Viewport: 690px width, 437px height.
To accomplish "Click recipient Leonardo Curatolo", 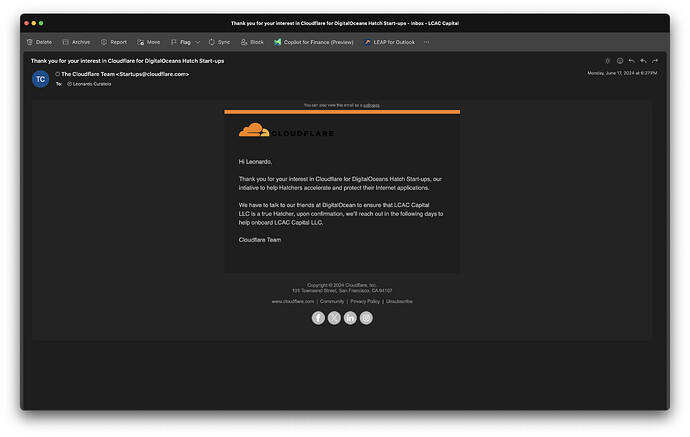I will click(x=92, y=84).
